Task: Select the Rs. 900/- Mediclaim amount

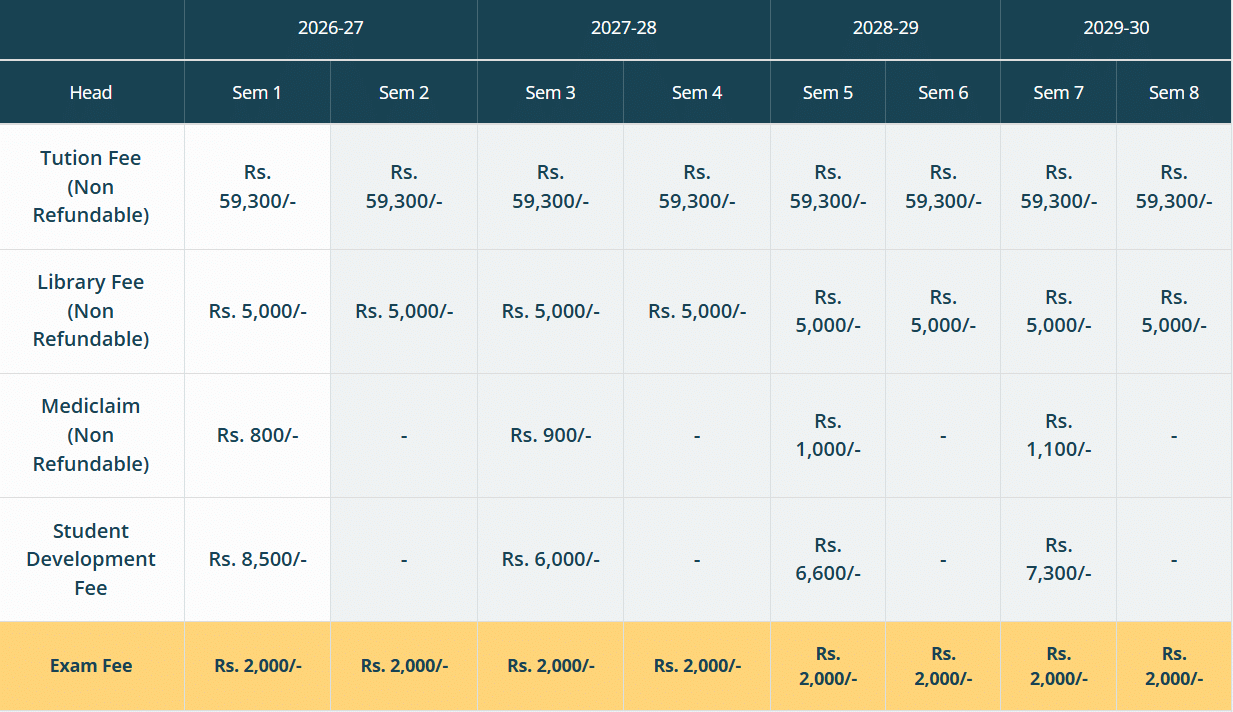Action: tap(550, 435)
